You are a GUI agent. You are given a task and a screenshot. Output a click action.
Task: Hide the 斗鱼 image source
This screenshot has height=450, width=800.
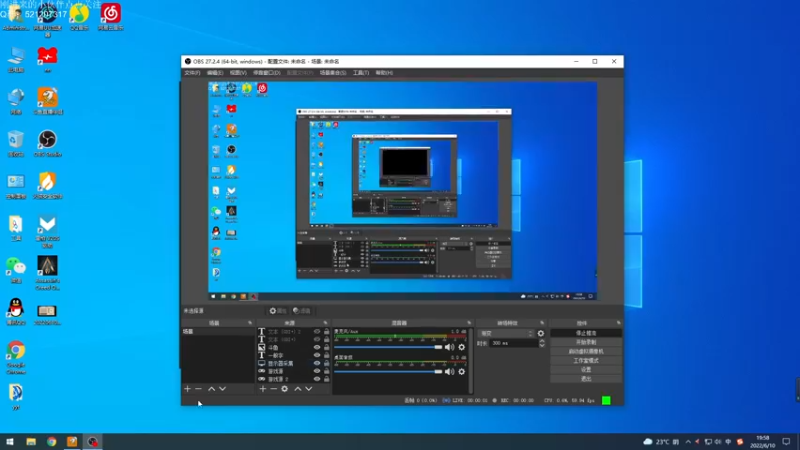point(317,347)
